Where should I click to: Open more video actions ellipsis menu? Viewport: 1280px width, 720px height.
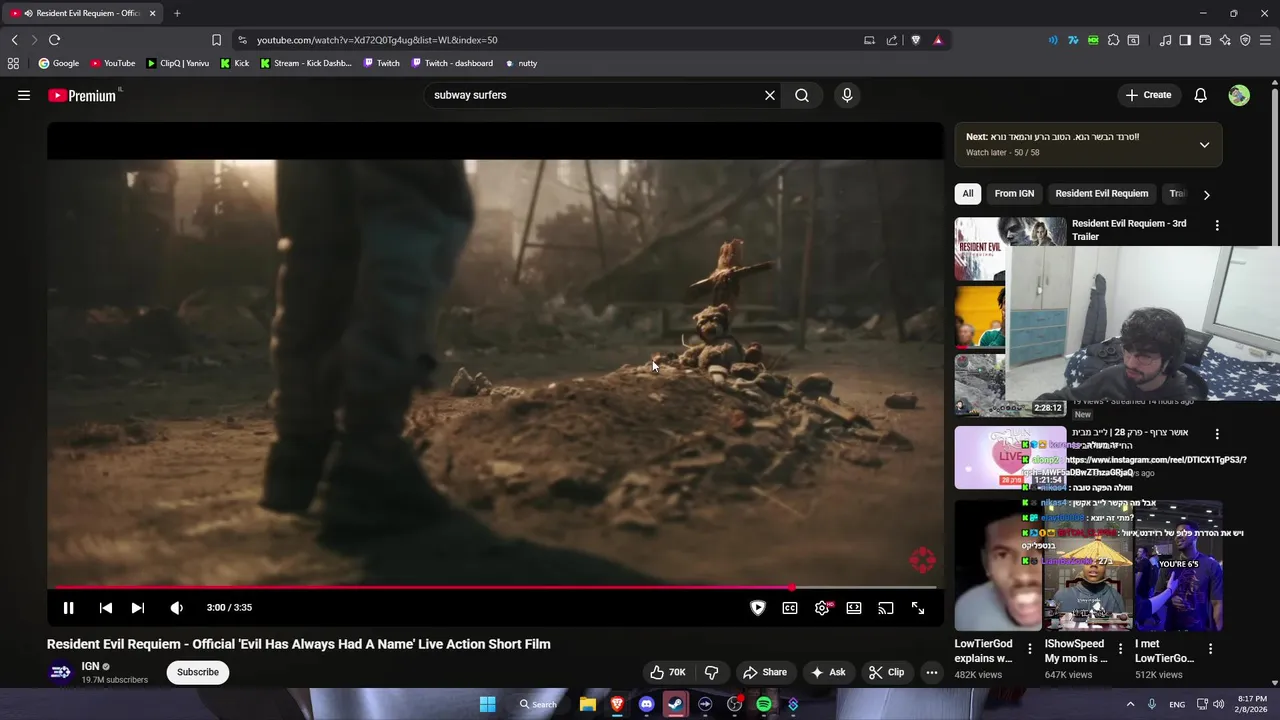(932, 672)
